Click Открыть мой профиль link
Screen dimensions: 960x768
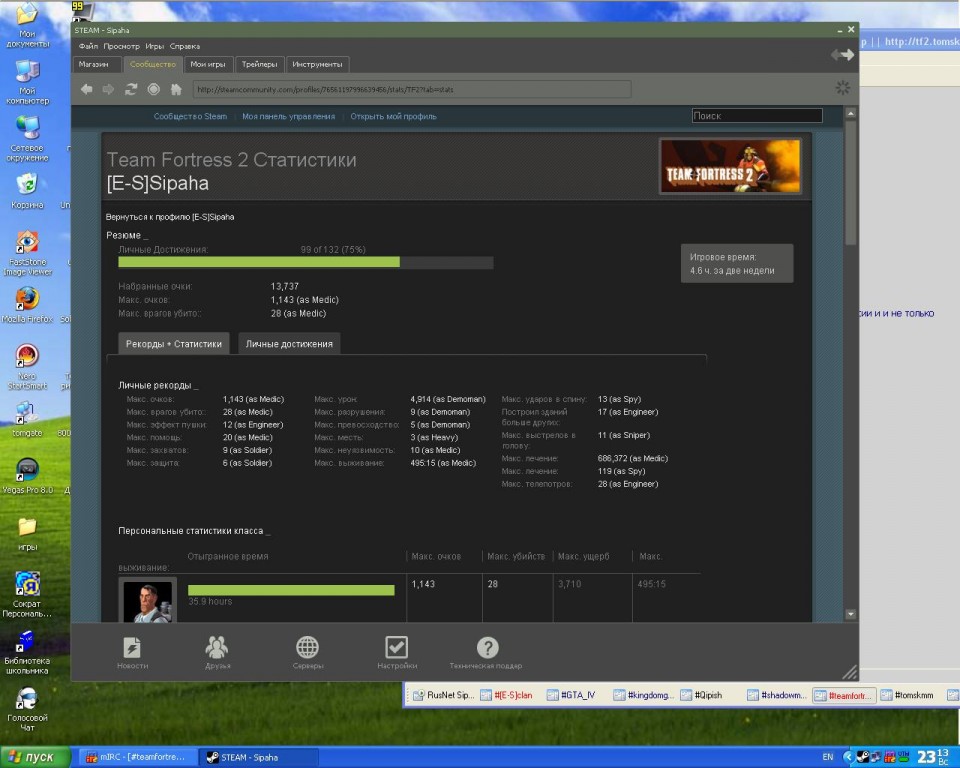click(393, 116)
